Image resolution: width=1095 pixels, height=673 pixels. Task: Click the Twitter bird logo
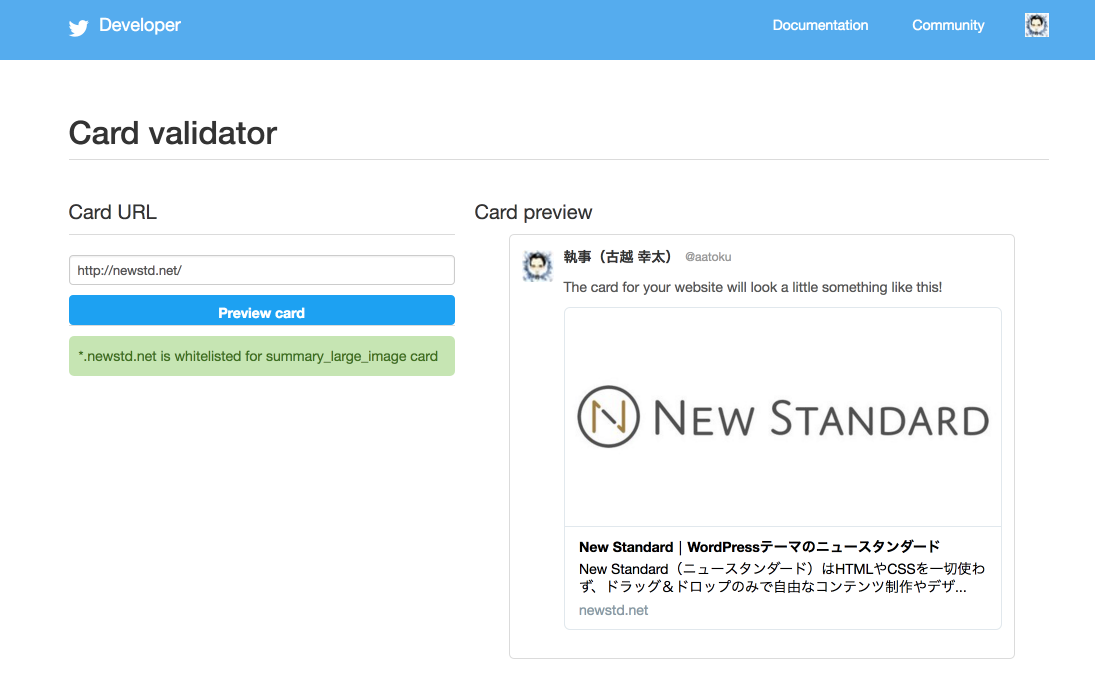click(79, 27)
